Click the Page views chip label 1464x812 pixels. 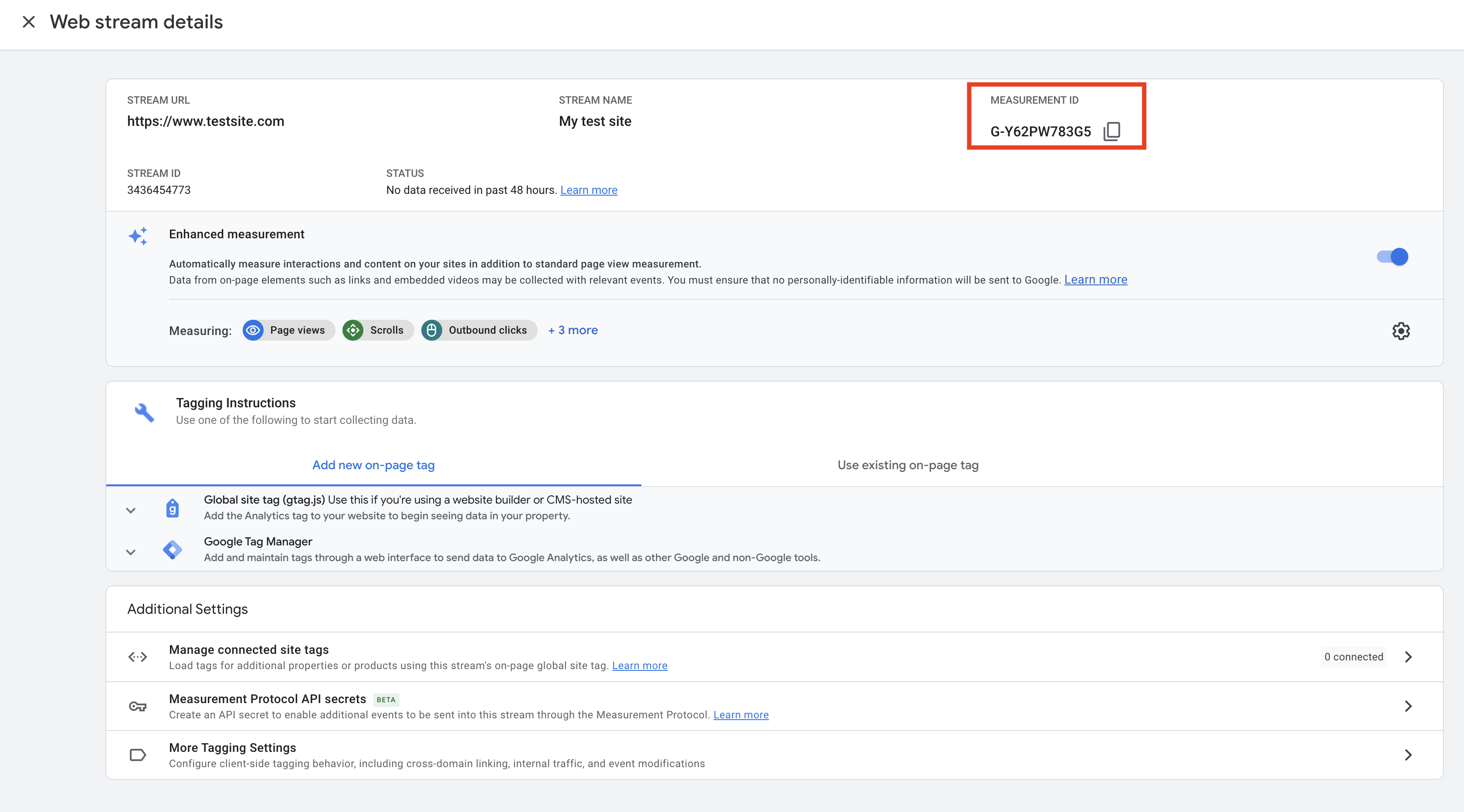coord(297,330)
